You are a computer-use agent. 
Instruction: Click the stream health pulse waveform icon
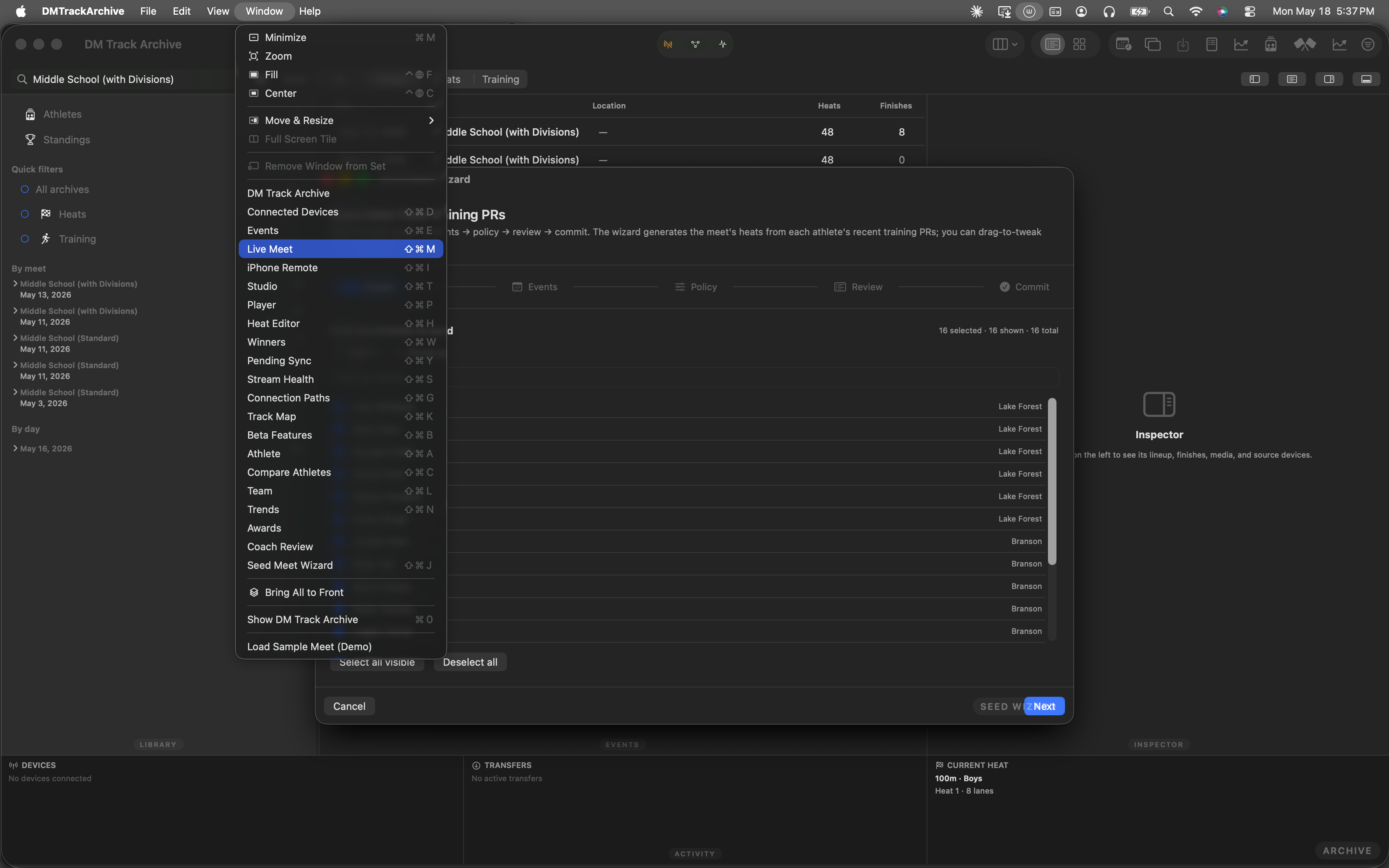[723, 44]
